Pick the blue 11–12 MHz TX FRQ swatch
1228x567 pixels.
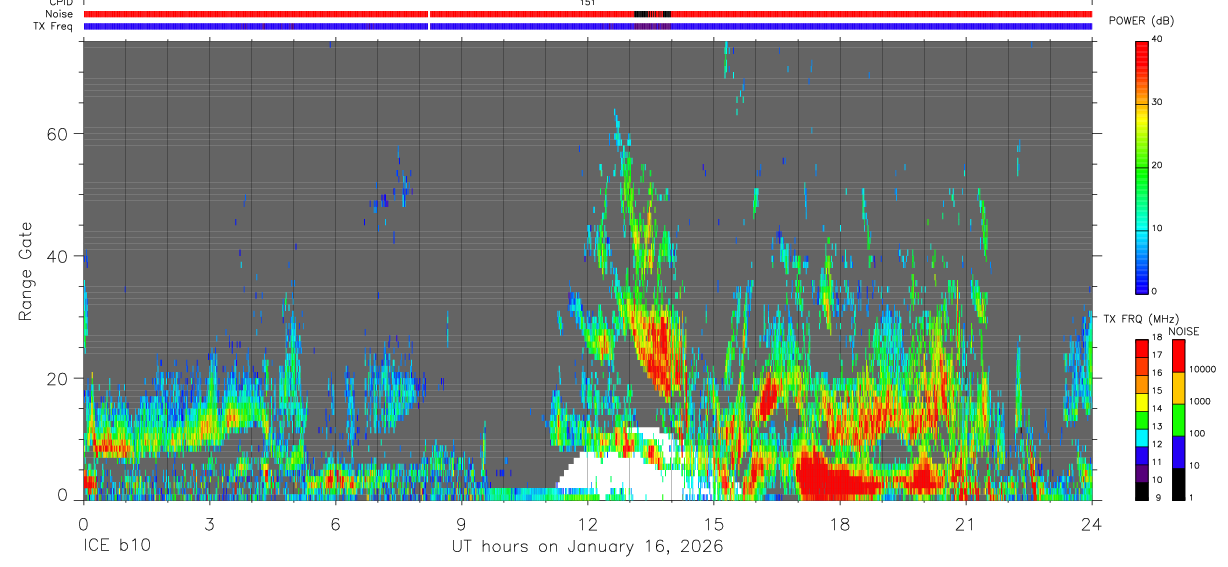(1141, 454)
